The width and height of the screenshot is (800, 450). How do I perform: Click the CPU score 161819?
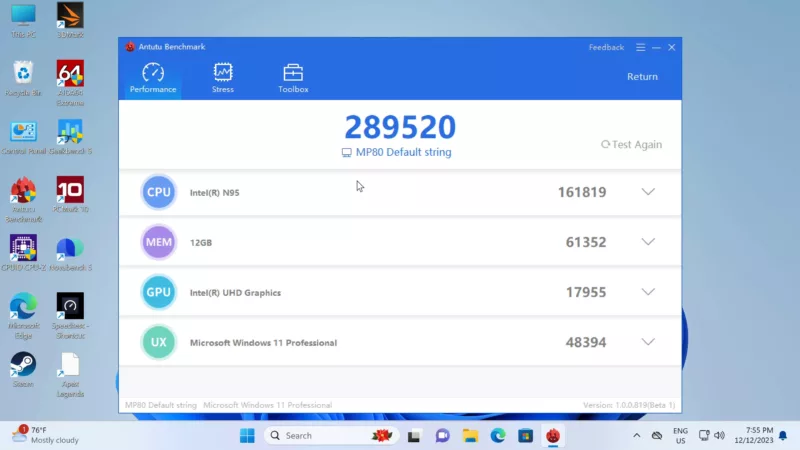582,192
